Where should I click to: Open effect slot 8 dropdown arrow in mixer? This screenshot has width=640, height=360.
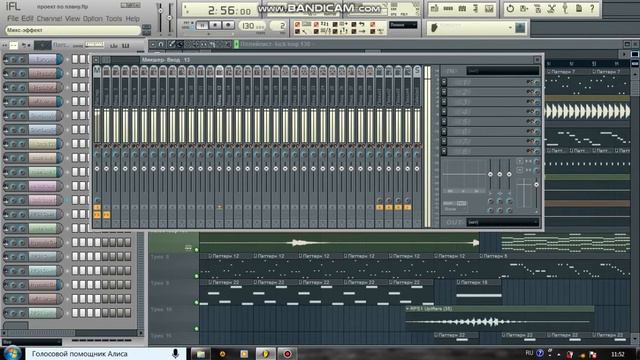click(444, 151)
